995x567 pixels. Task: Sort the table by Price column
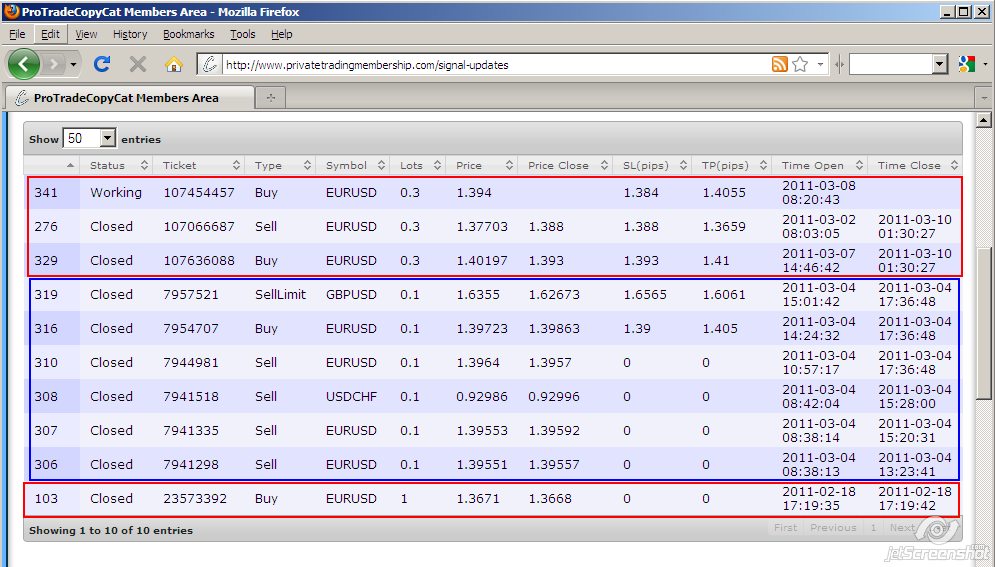(482, 166)
